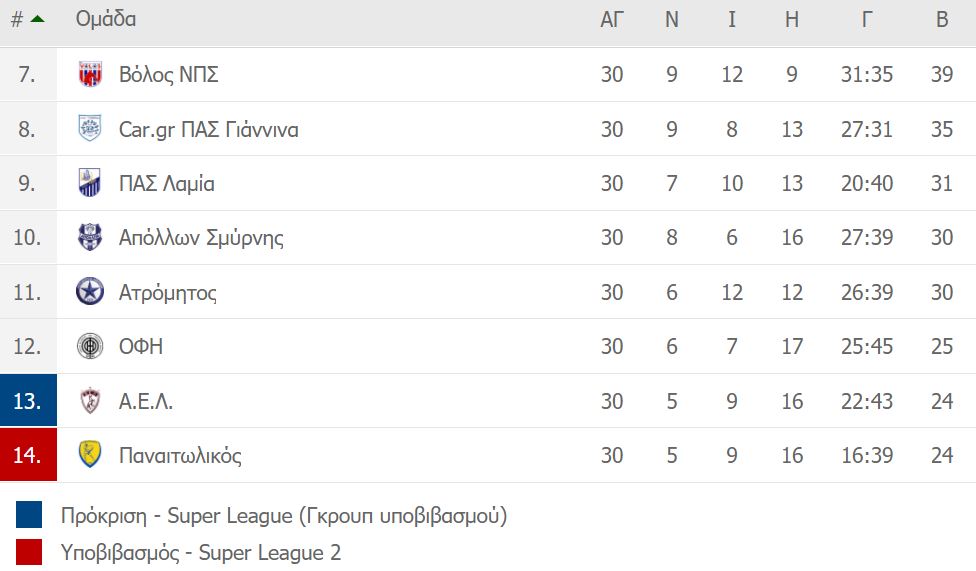Click the red relegation legend swatch
Viewport: 976px width, 571px height.
pyautogui.click(x=29, y=552)
